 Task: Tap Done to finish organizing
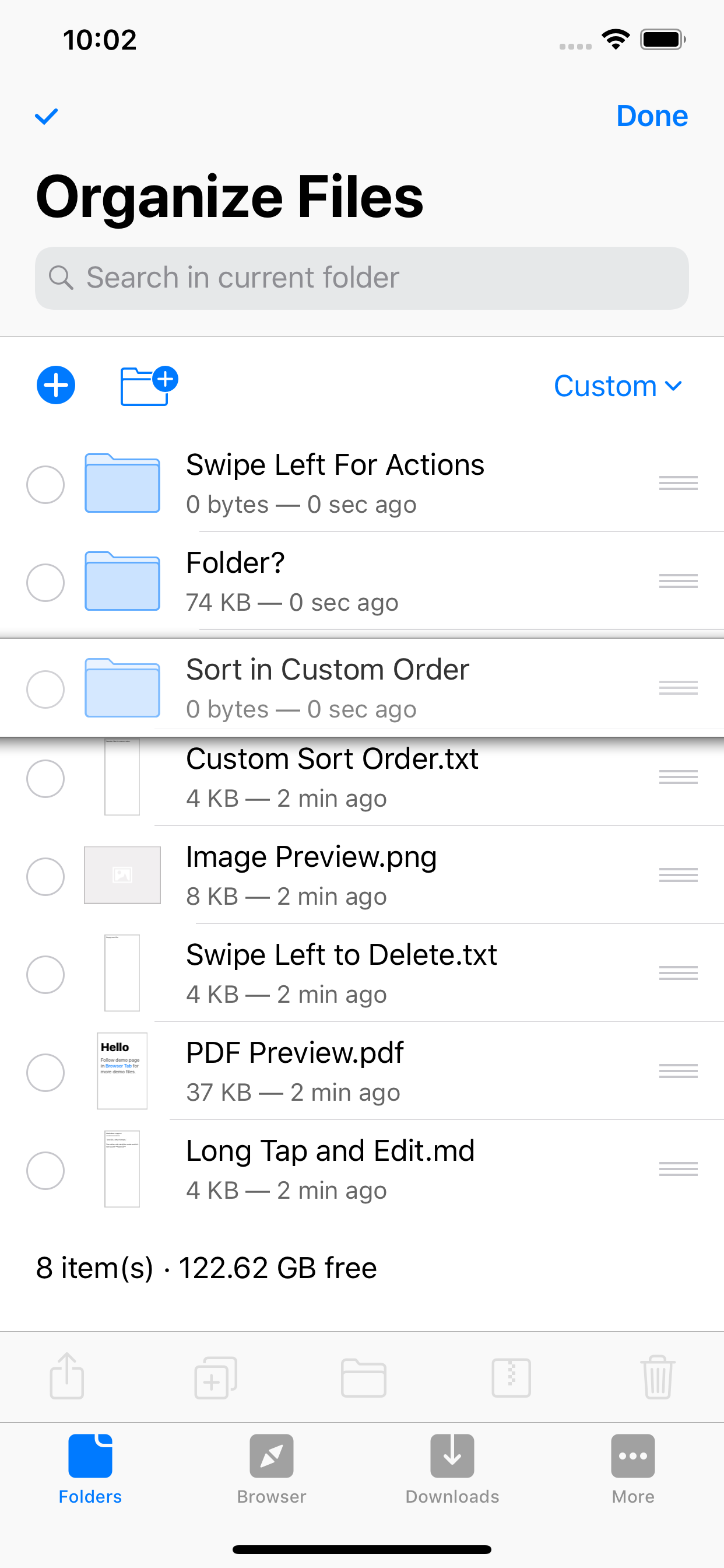[x=652, y=116]
